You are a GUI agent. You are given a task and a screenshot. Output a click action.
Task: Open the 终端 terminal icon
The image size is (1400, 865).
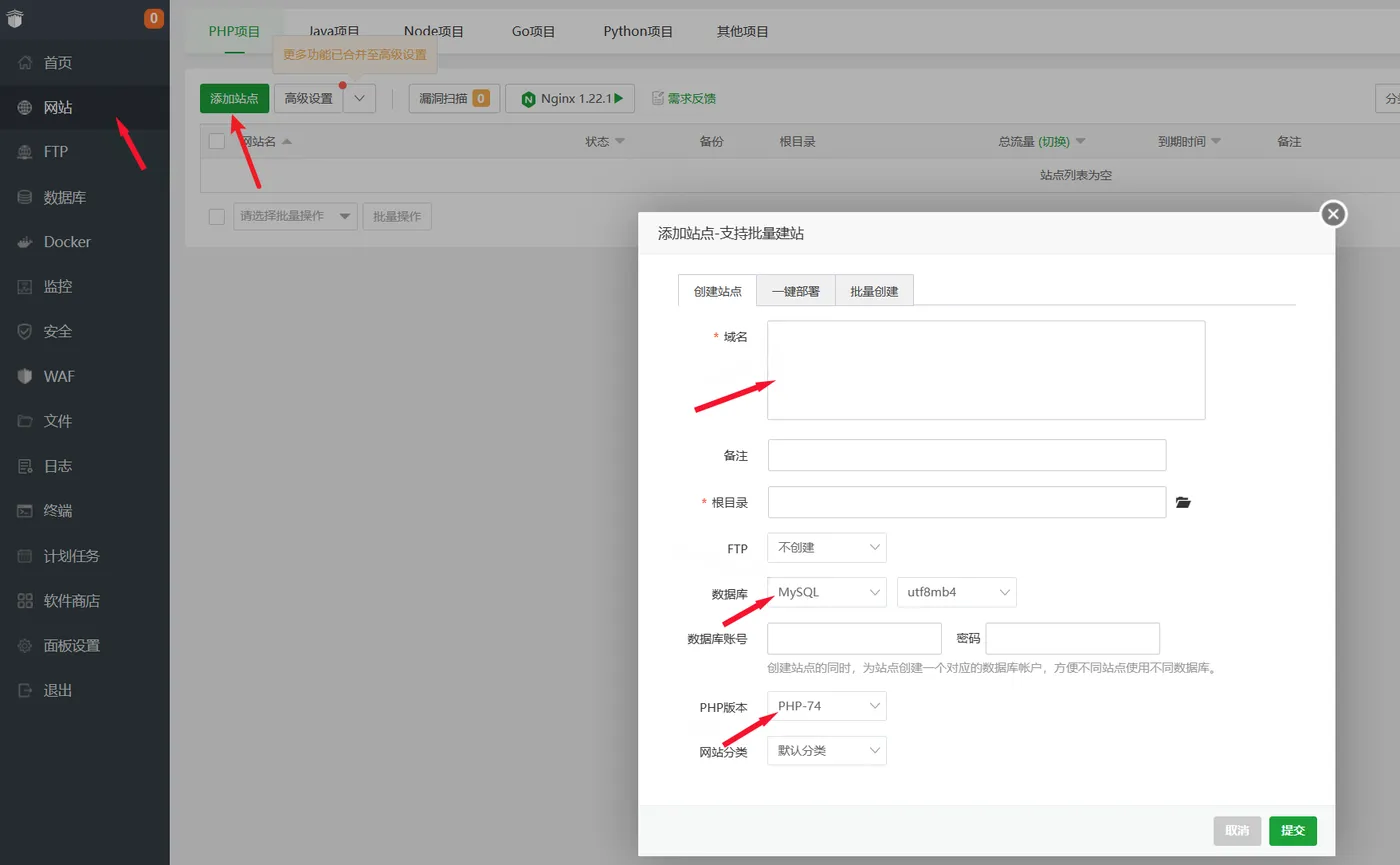point(26,511)
